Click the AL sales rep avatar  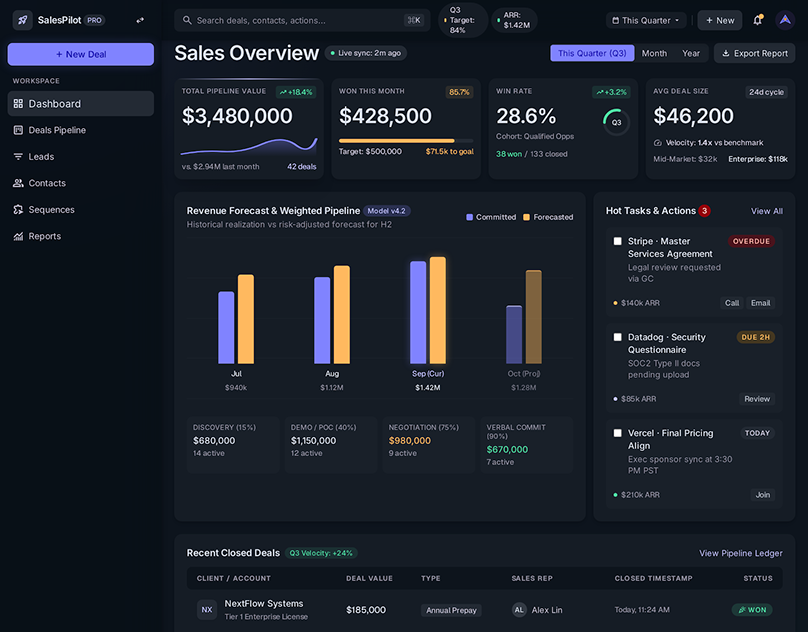[519, 610]
